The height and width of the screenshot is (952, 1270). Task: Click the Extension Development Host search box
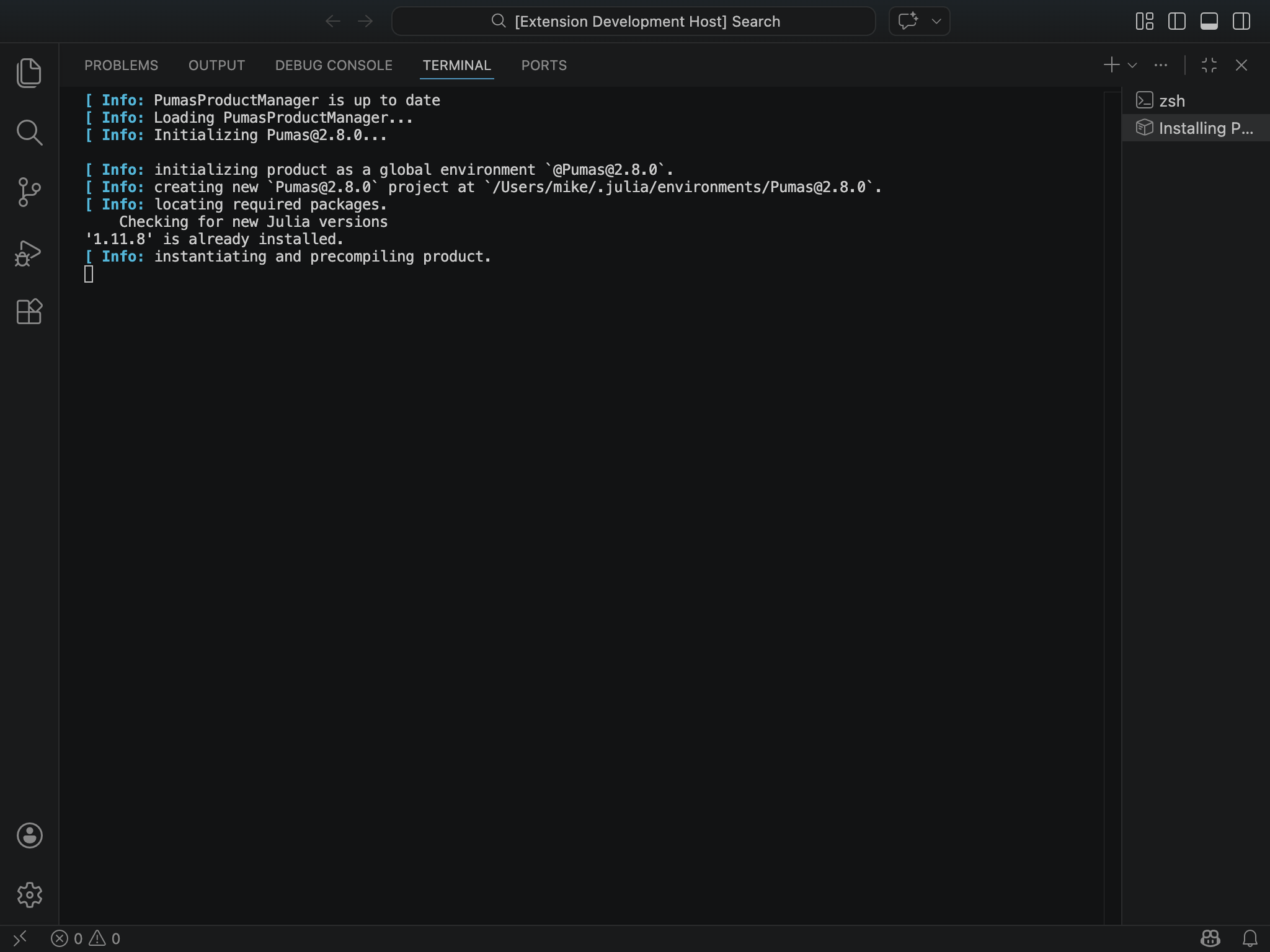coord(634,22)
